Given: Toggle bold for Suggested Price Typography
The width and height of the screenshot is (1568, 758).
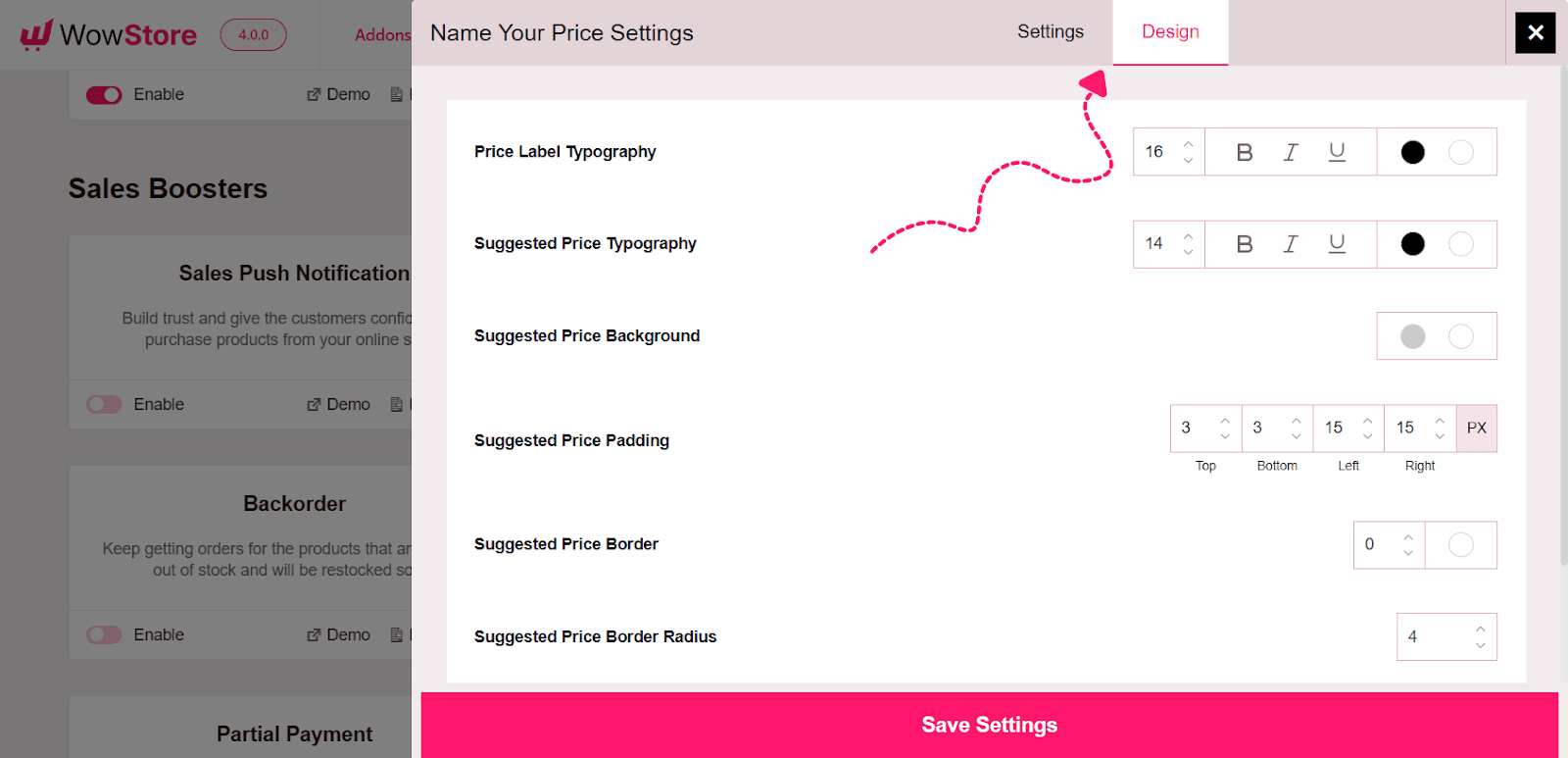Looking at the screenshot, I should (1245, 244).
